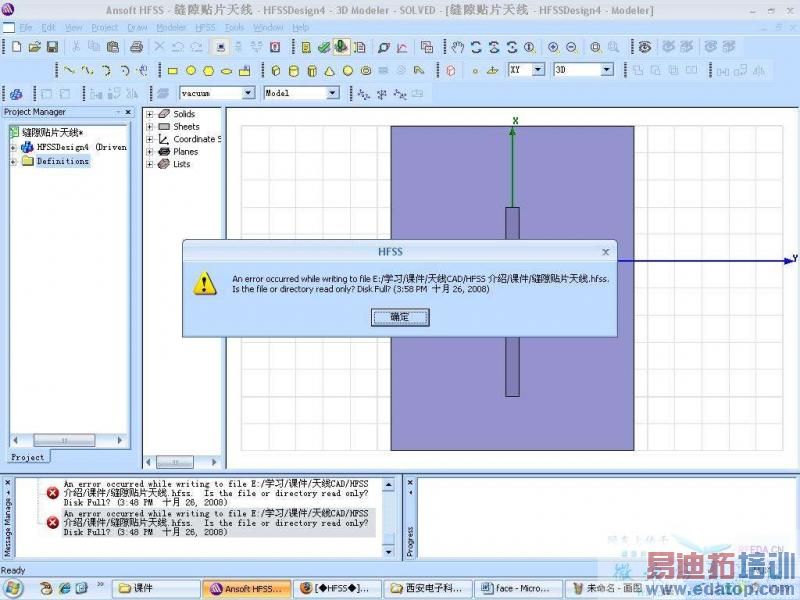Select the Draw Ellipse tool

[x=227, y=71]
